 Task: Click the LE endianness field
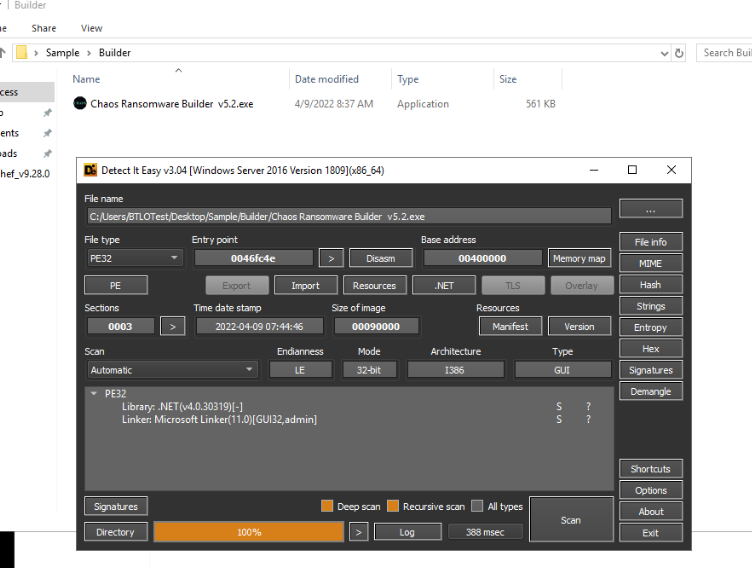pyautogui.click(x=300, y=370)
